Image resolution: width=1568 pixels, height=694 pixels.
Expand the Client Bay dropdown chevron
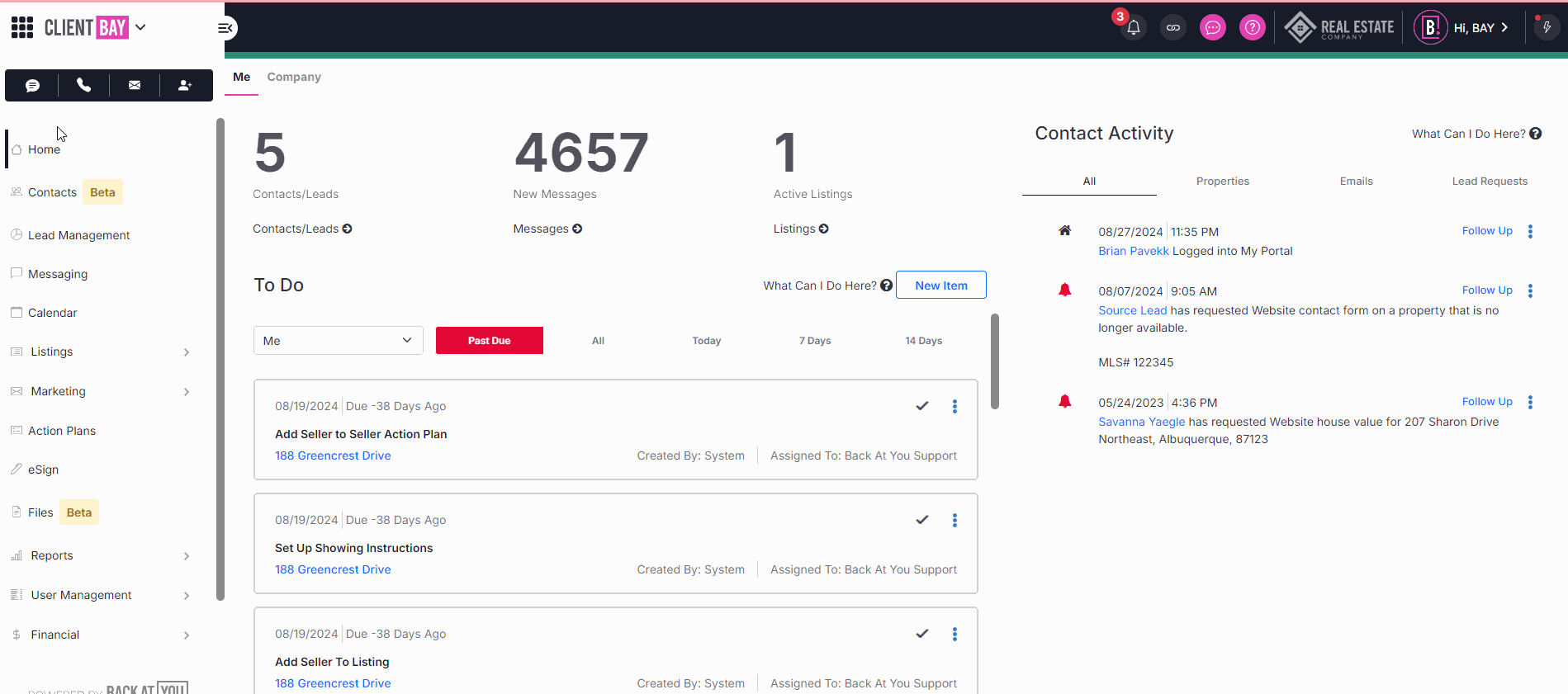[140, 27]
